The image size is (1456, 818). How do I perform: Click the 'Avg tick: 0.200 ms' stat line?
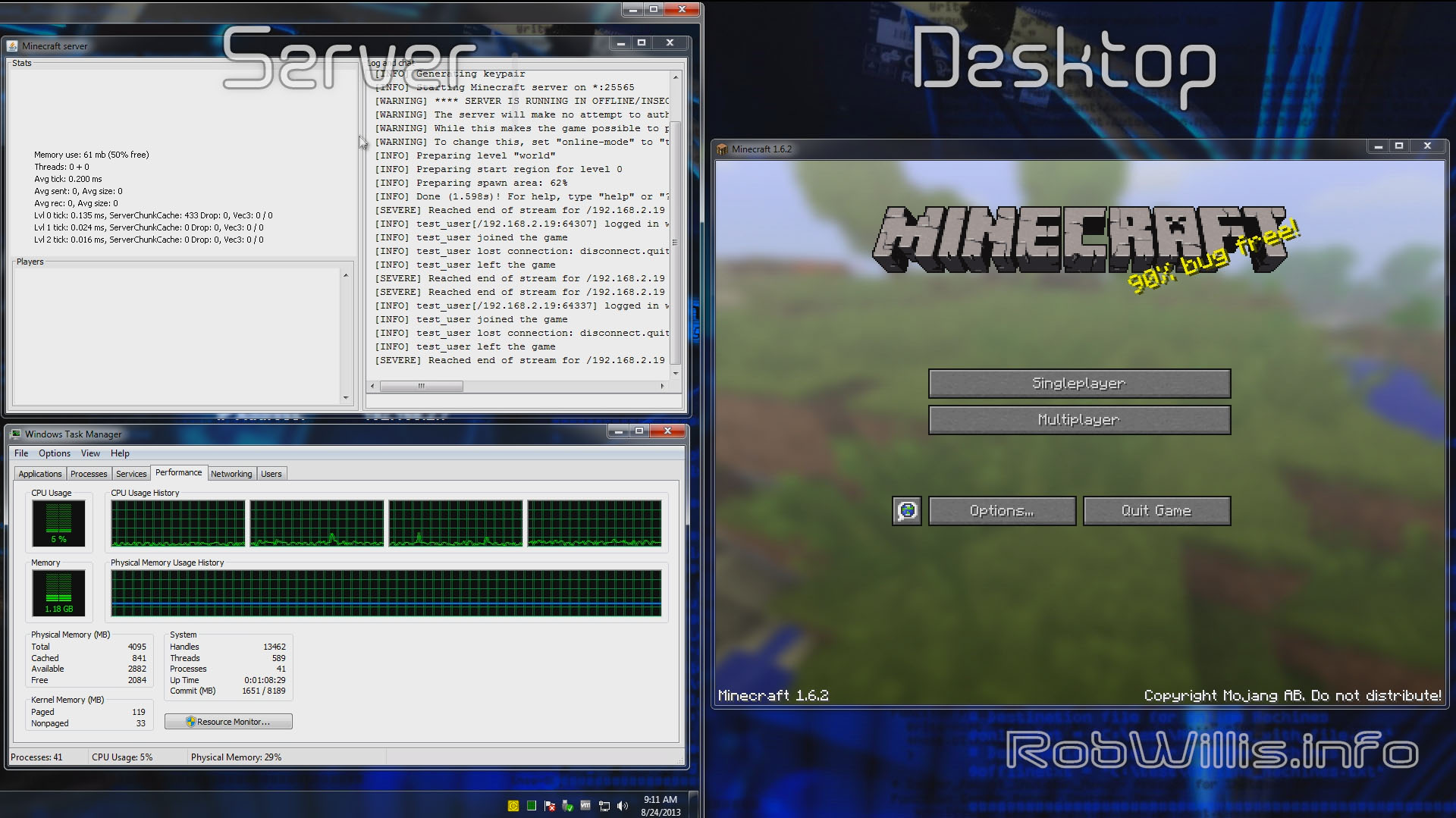pos(67,179)
